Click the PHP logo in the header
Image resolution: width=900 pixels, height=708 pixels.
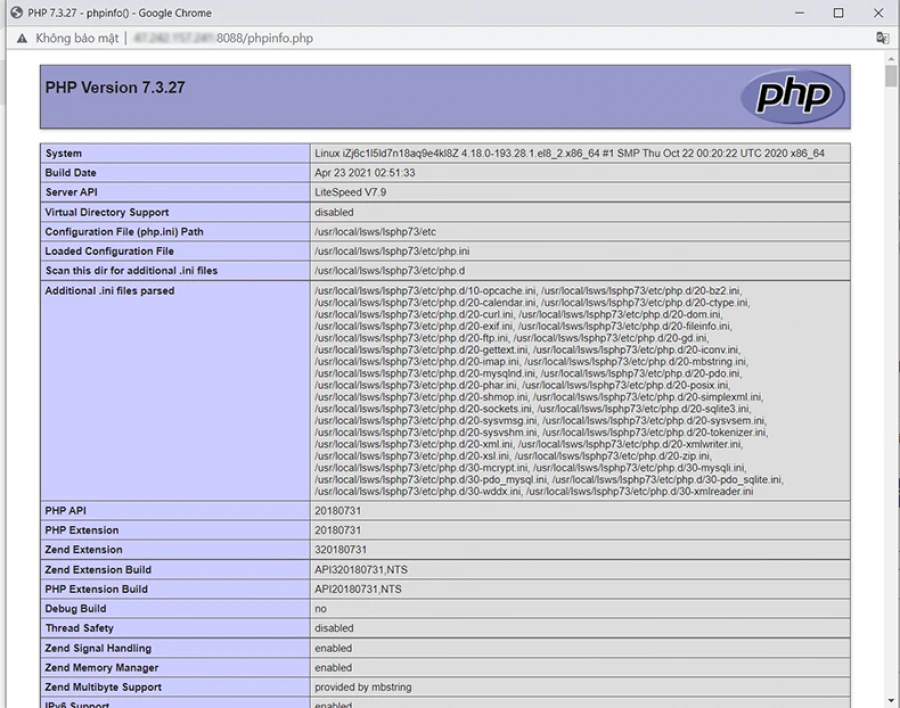[792, 96]
